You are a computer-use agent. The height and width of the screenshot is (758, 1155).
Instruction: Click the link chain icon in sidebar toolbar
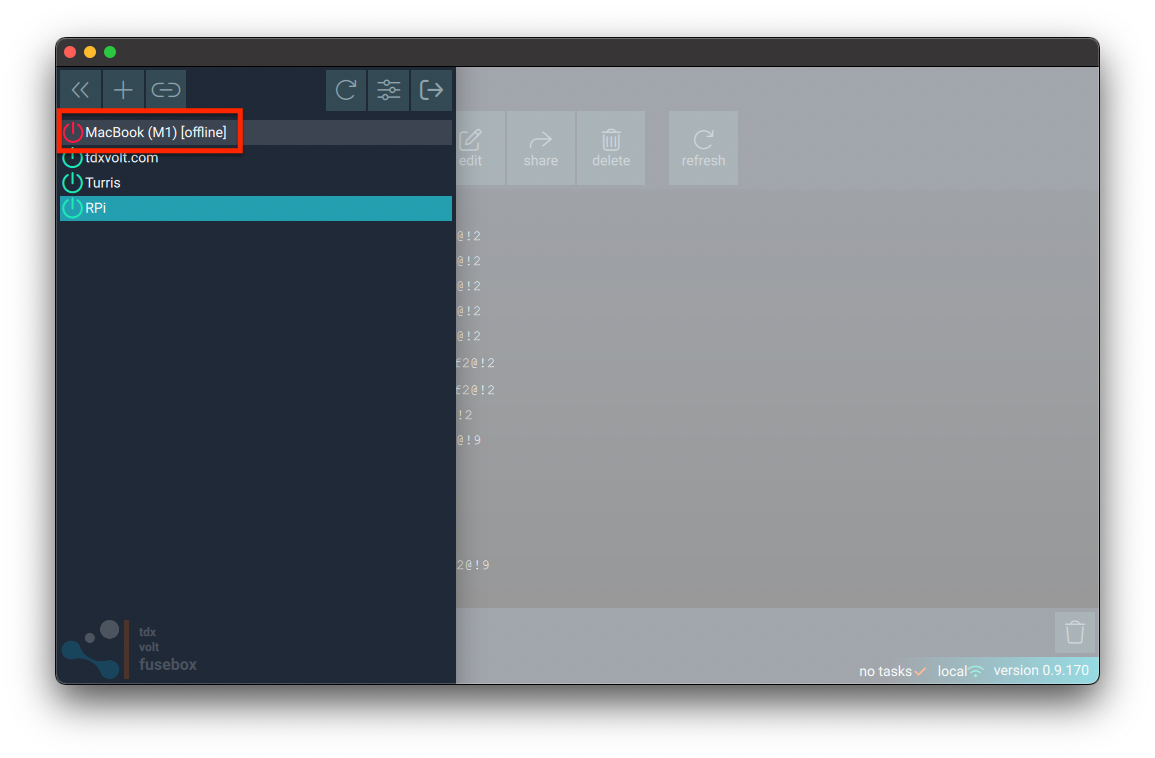pyautogui.click(x=166, y=90)
